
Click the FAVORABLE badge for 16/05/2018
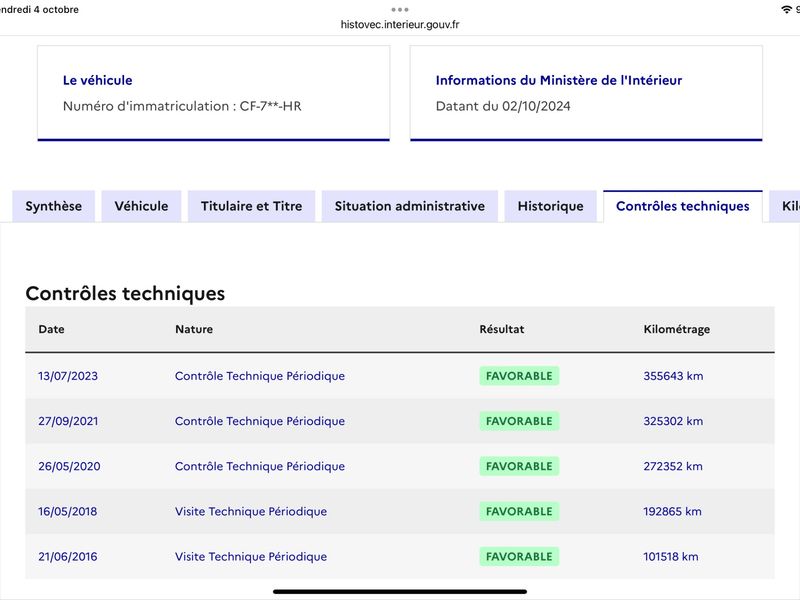pos(519,511)
